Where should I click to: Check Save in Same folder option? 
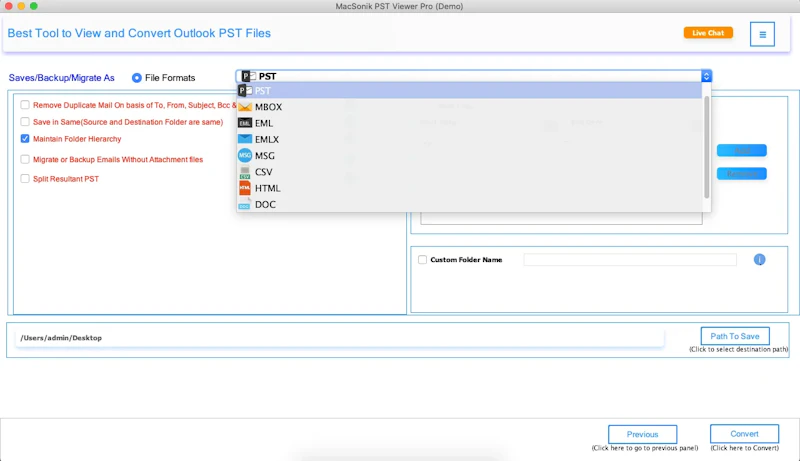point(25,122)
